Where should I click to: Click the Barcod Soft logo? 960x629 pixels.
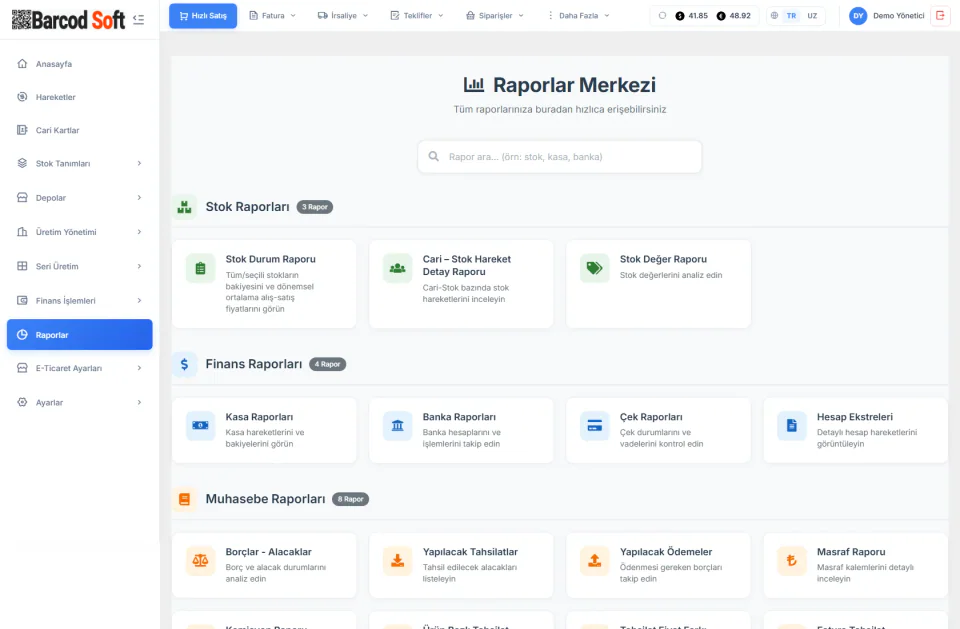tap(68, 20)
